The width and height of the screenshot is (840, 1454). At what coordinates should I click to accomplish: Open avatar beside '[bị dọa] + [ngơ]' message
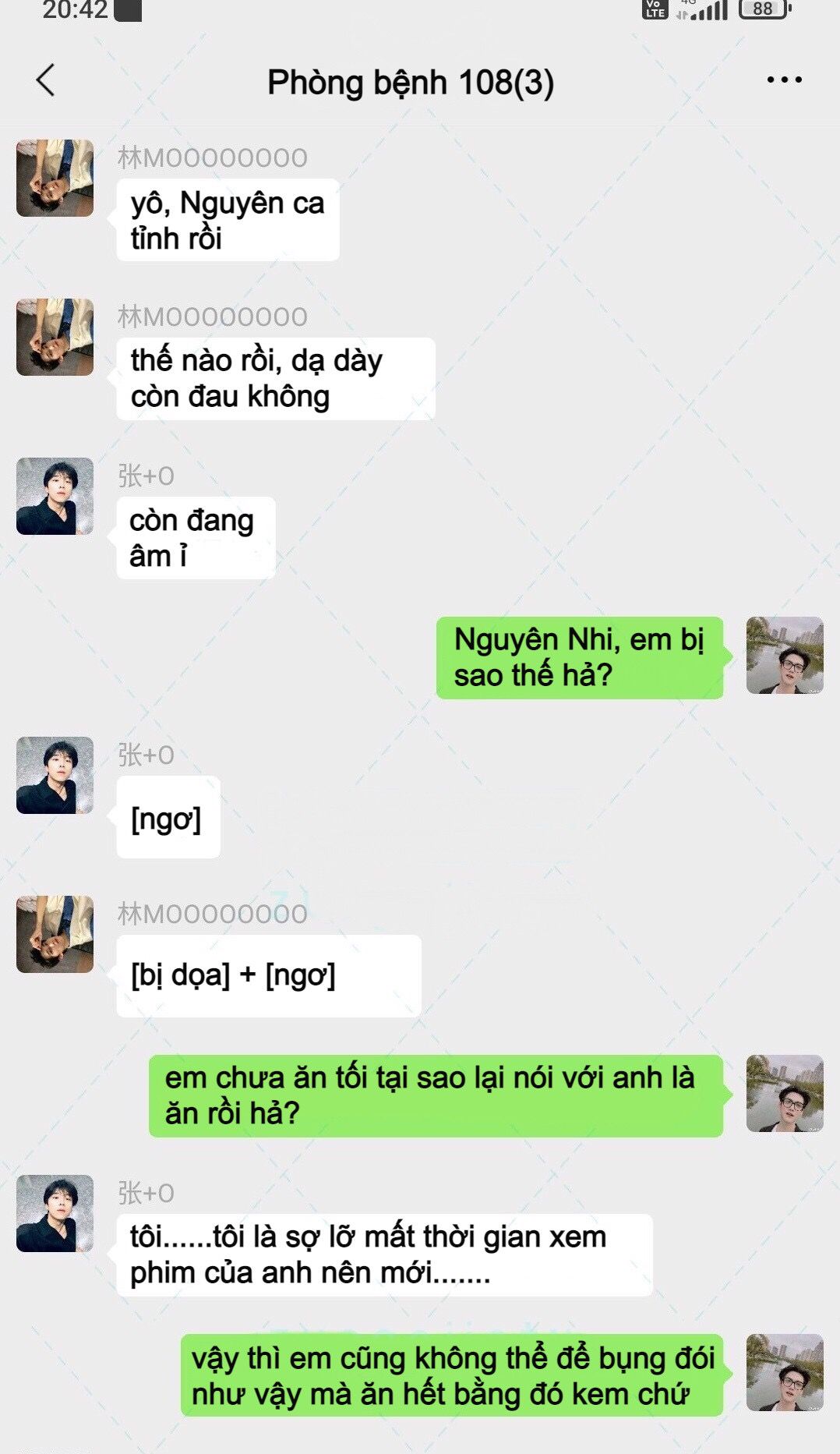click(55, 935)
